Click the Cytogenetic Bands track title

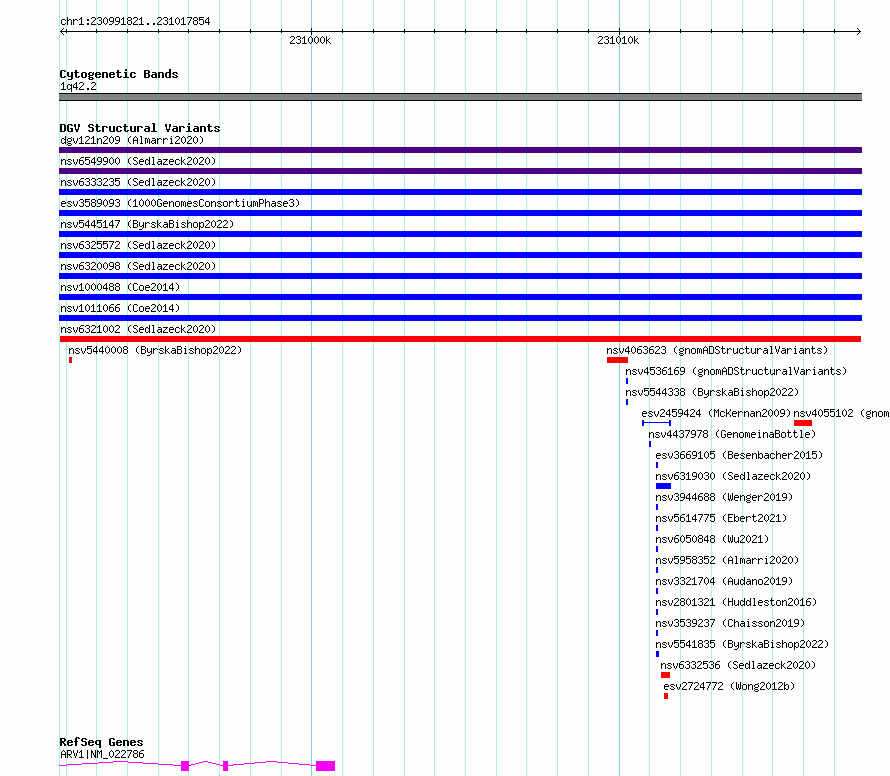click(x=119, y=74)
